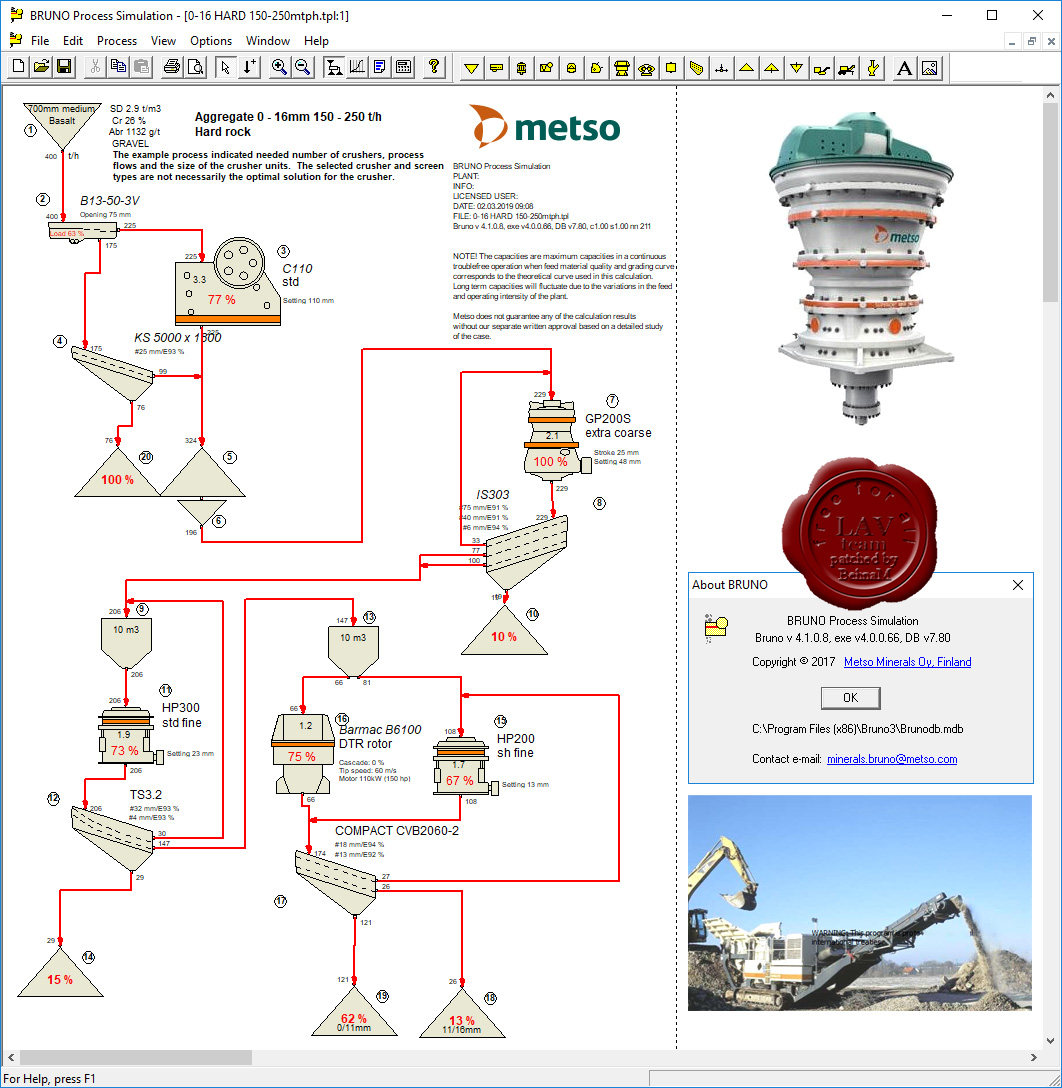Open the Process menu
The height and width of the screenshot is (1088, 1062).
(117, 41)
